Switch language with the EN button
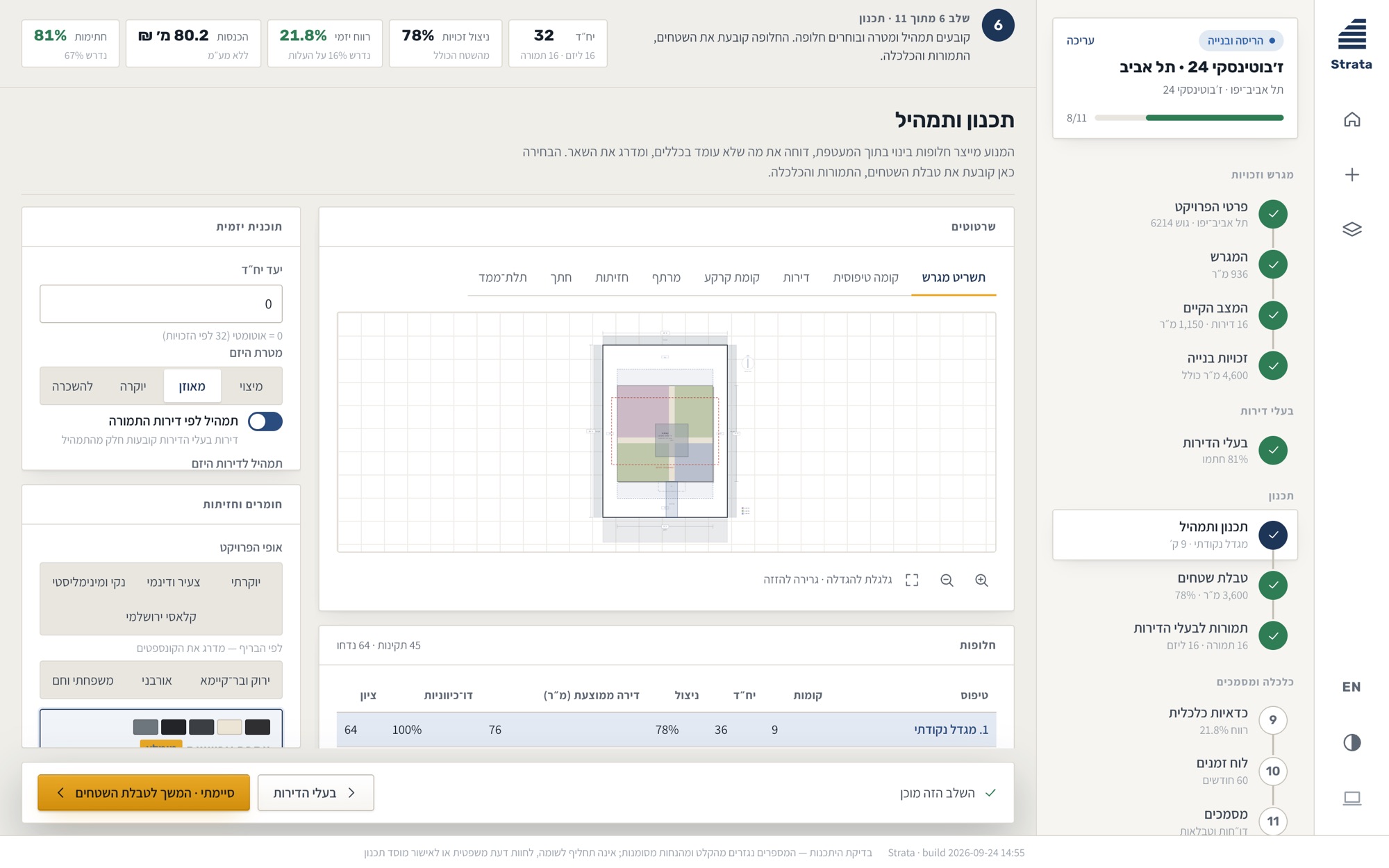1389x868 pixels. click(1351, 687)
